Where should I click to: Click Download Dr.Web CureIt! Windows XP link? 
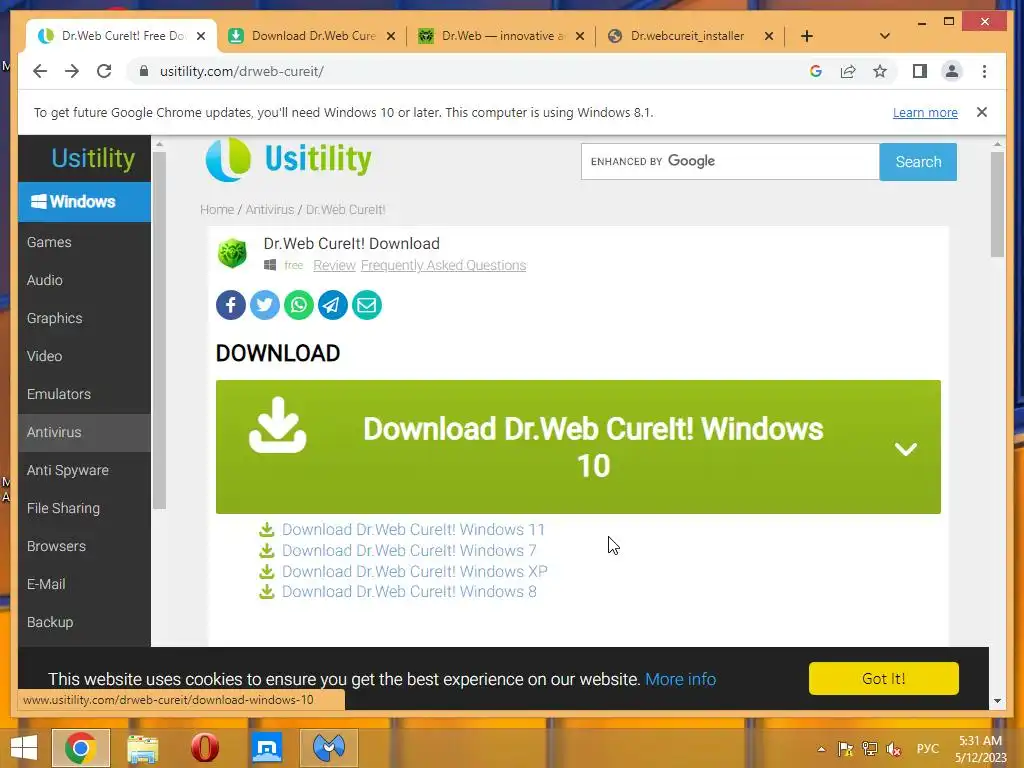click(x=414, y=571)
